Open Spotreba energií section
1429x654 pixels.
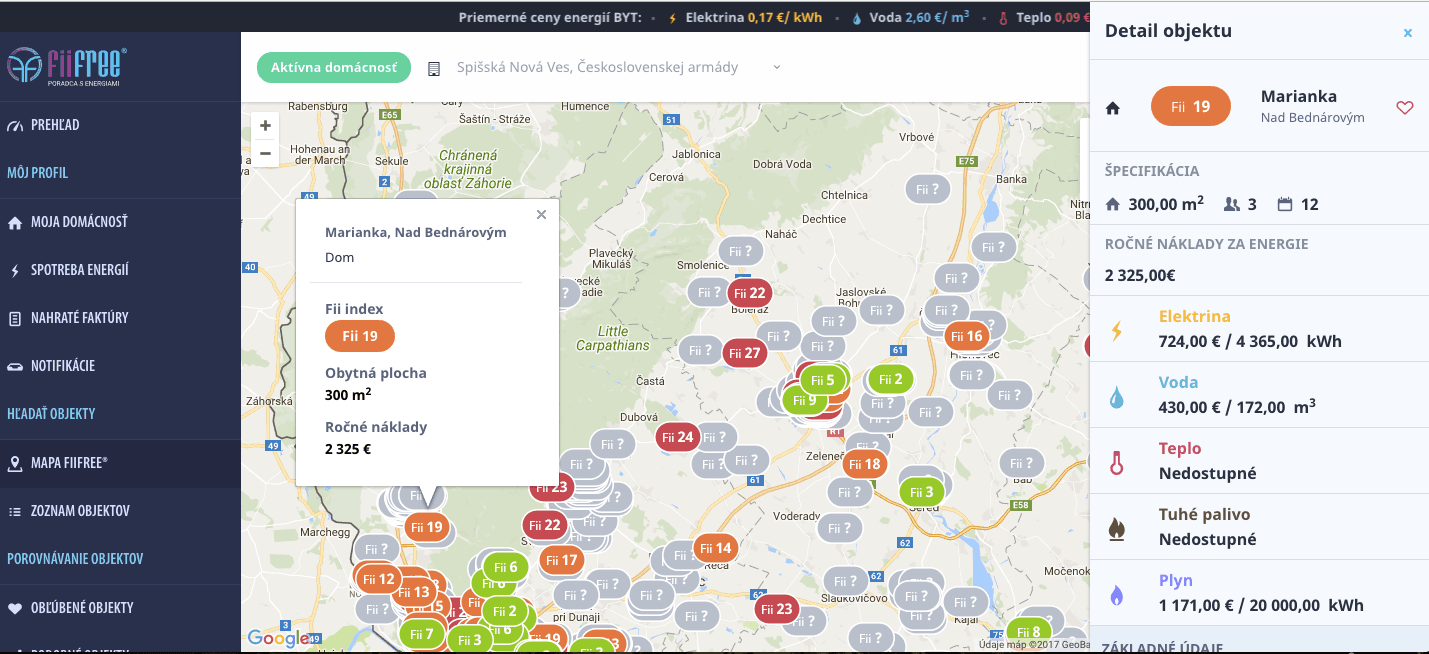click(79, 270)
